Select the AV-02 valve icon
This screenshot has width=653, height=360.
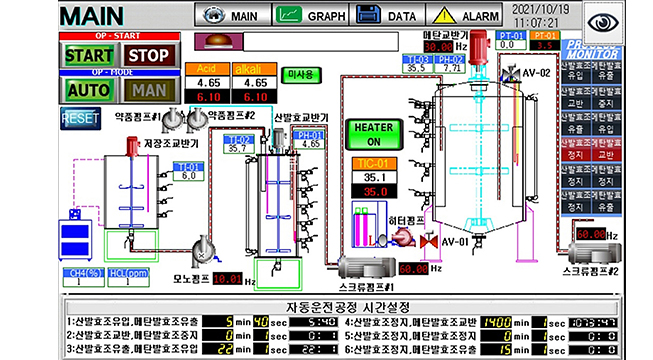[x=511, y=73]
